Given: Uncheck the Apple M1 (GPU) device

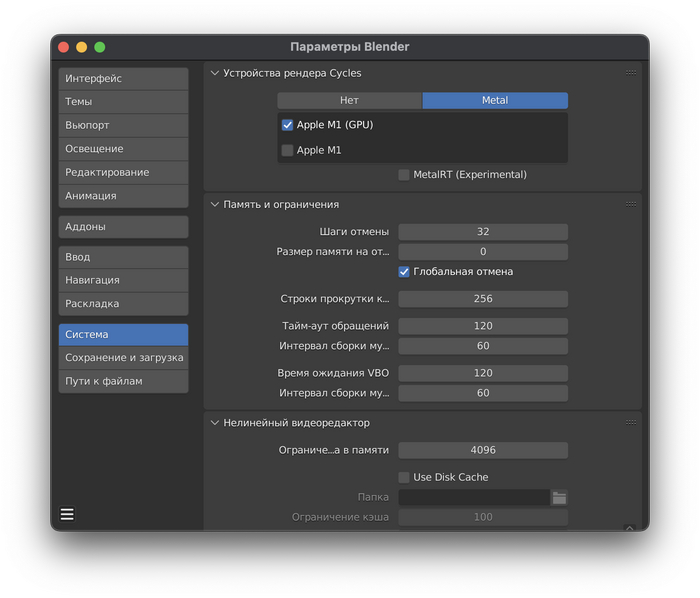Looking at the screenshot, I should click(x=288, y=125).
